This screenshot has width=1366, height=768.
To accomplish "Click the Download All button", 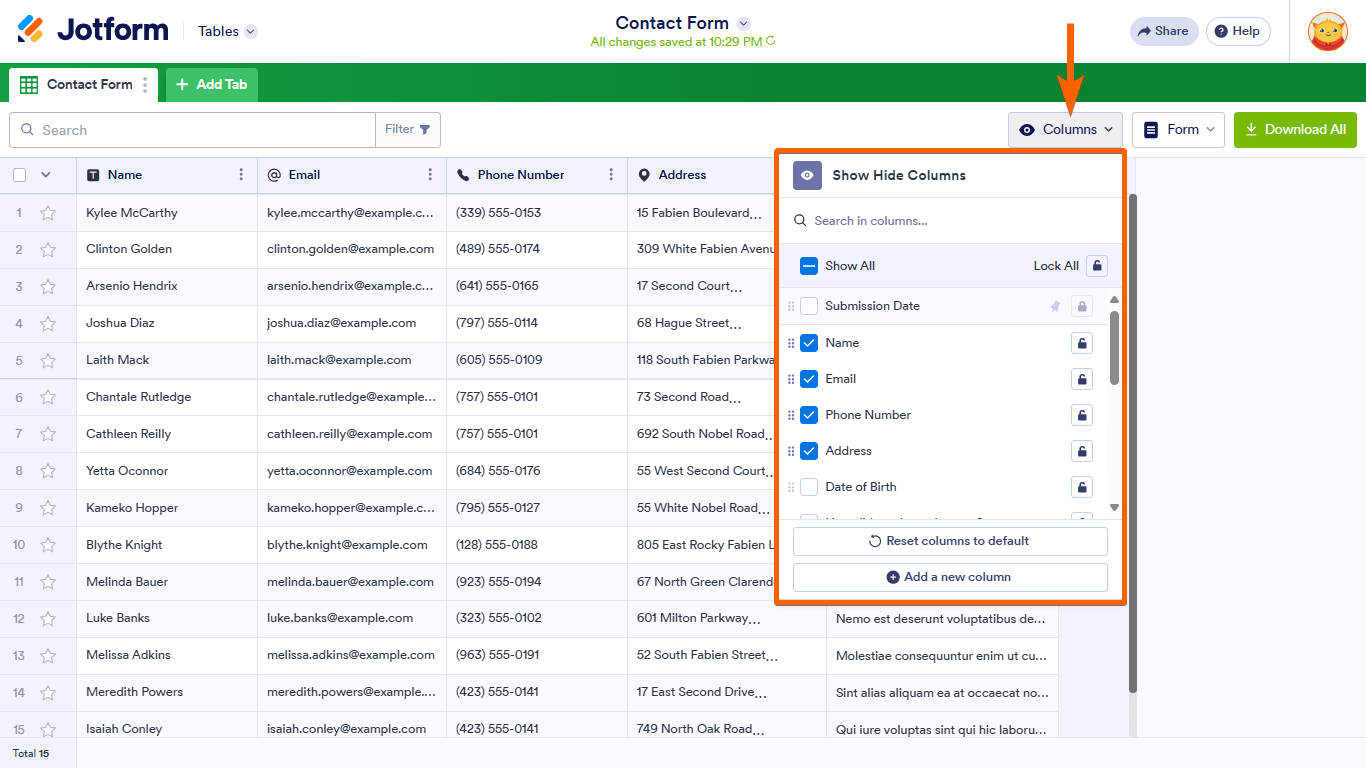I will click(1295, 130).
